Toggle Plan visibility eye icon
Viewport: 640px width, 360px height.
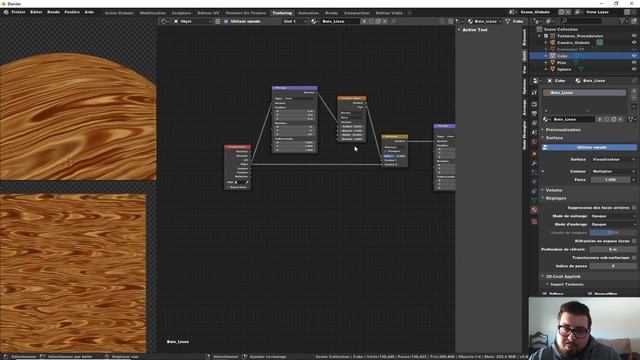pyautogui.click(x=634, y=62)
